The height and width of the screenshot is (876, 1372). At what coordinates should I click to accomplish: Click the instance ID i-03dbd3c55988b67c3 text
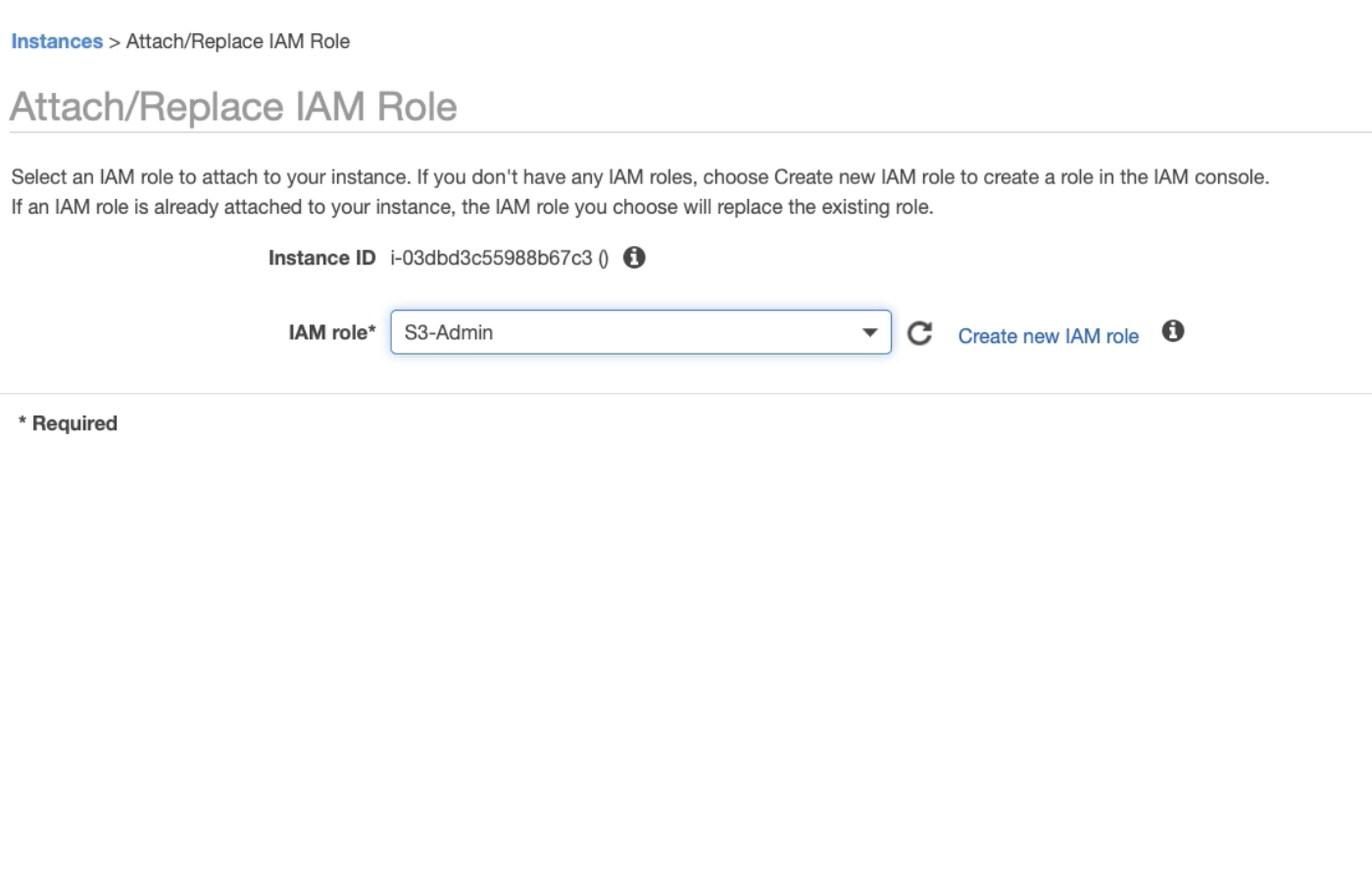tap(491, 258)
